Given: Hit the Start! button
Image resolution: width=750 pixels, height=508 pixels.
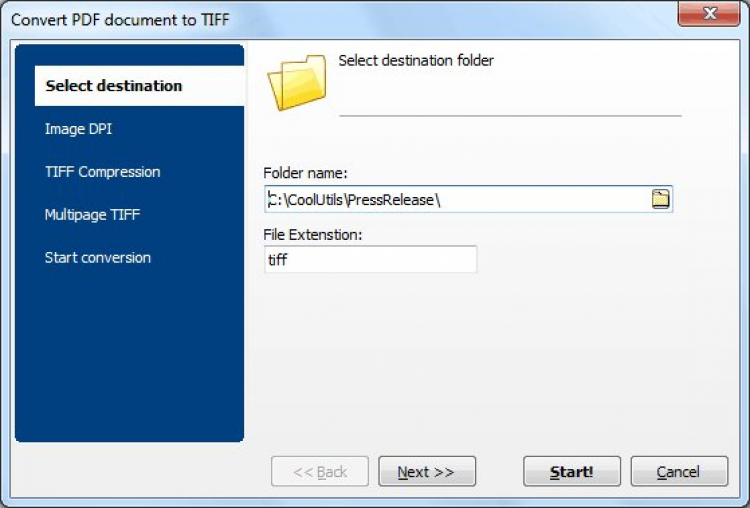Looking at the screenshot, I should click(x=571, y=472).
